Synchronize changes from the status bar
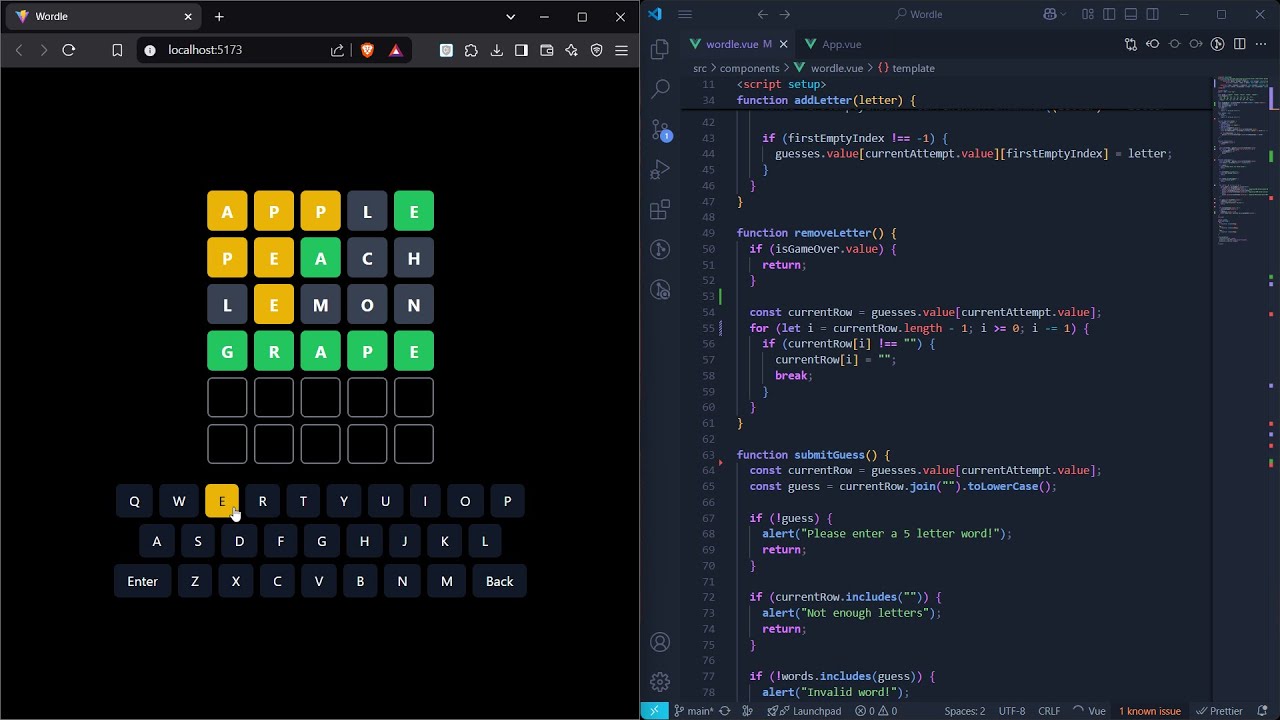 (725, 711)
